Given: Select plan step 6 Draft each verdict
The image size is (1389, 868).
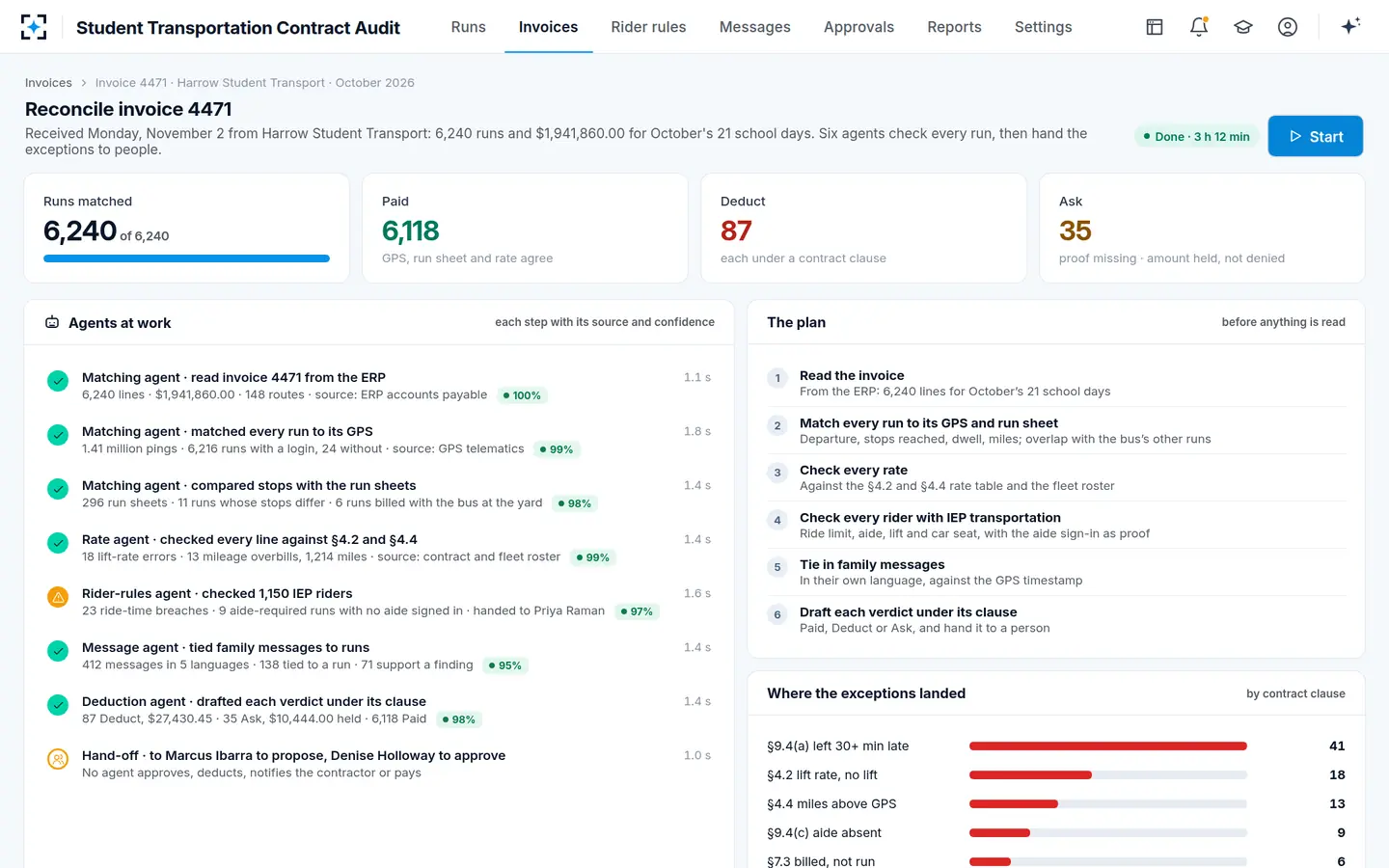Looking at the screenshot, I should point(1056,619).
